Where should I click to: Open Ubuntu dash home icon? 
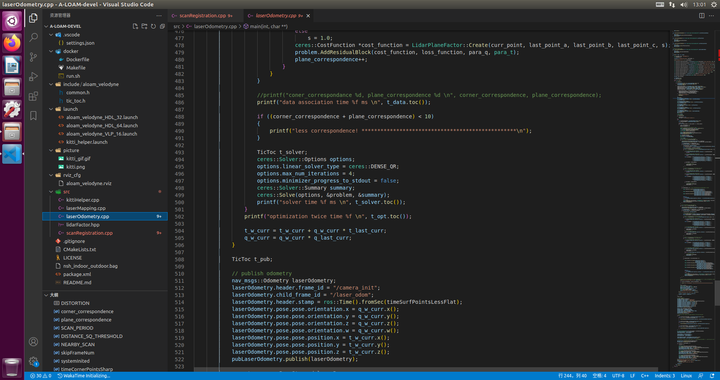point(12,21)
